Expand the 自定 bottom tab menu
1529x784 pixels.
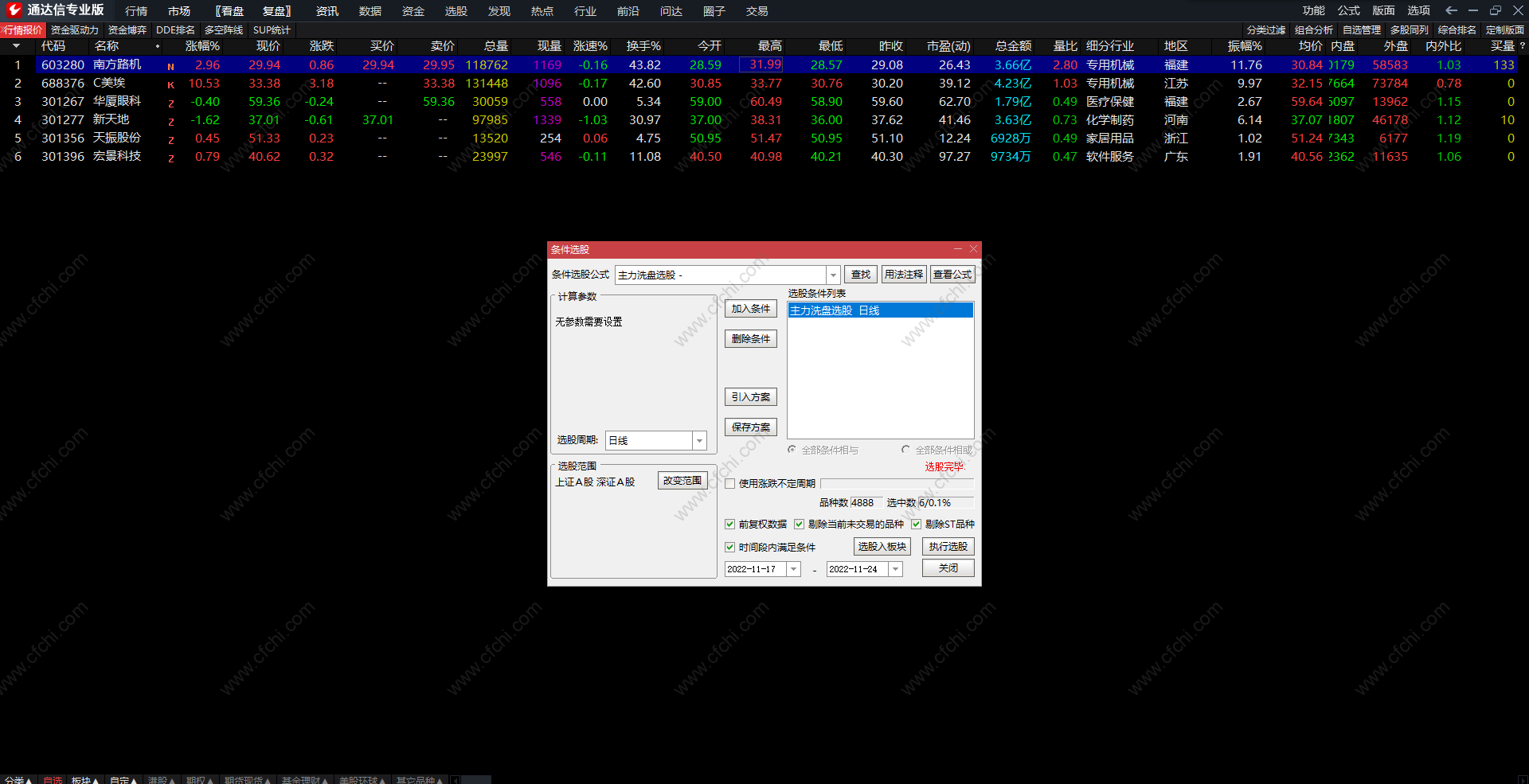click(x=123, y=780)
